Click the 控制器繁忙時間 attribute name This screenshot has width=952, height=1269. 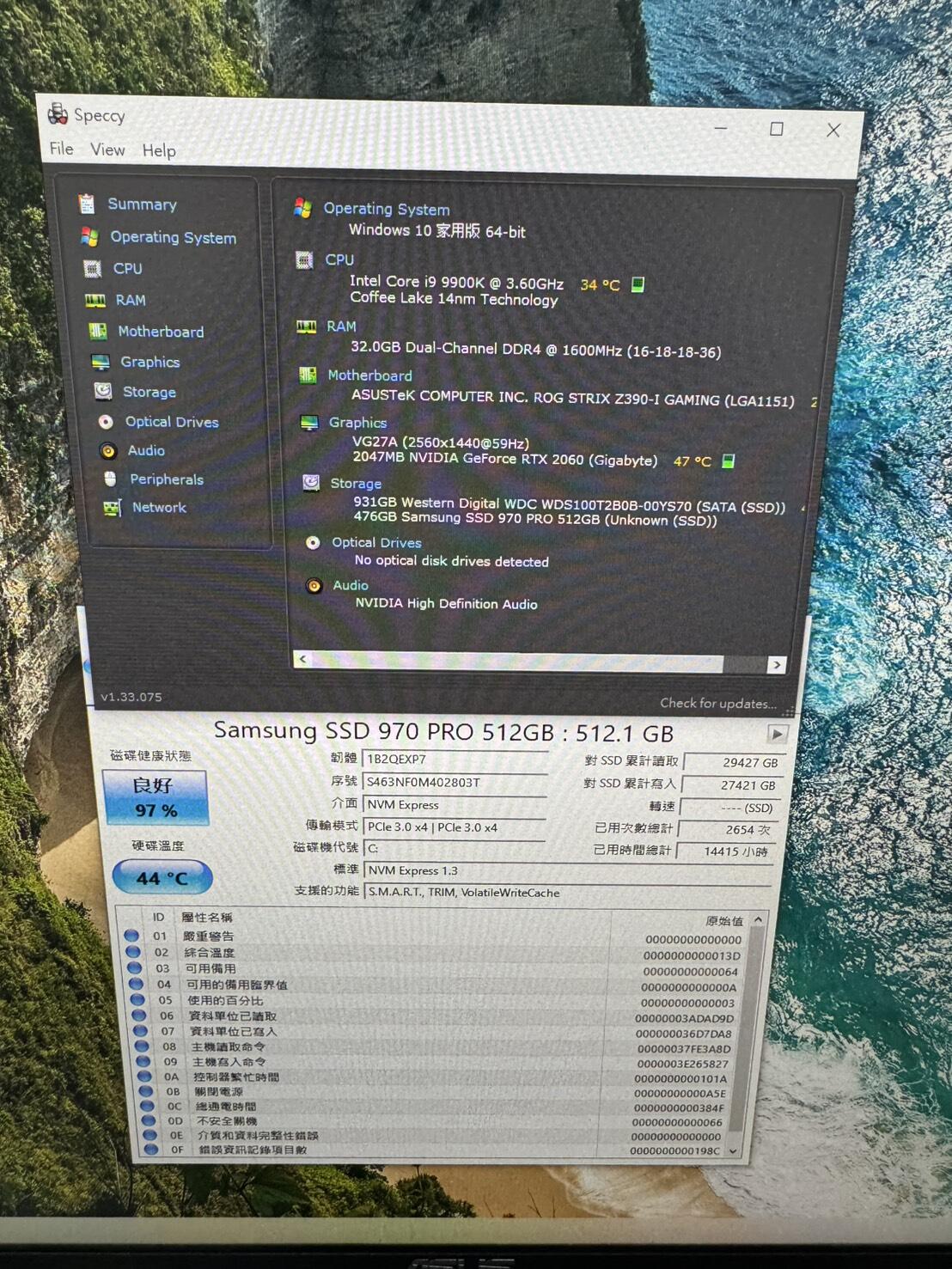[236, 1077]
